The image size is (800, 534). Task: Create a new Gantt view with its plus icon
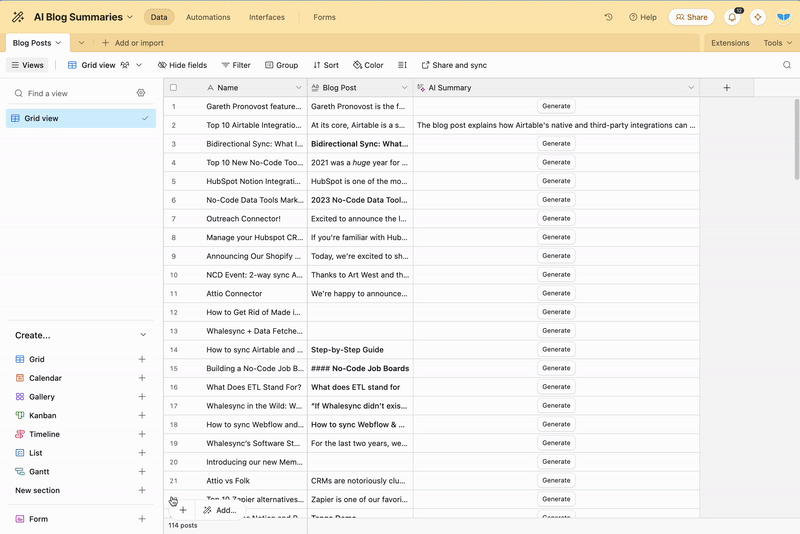(x=142, y=471)
